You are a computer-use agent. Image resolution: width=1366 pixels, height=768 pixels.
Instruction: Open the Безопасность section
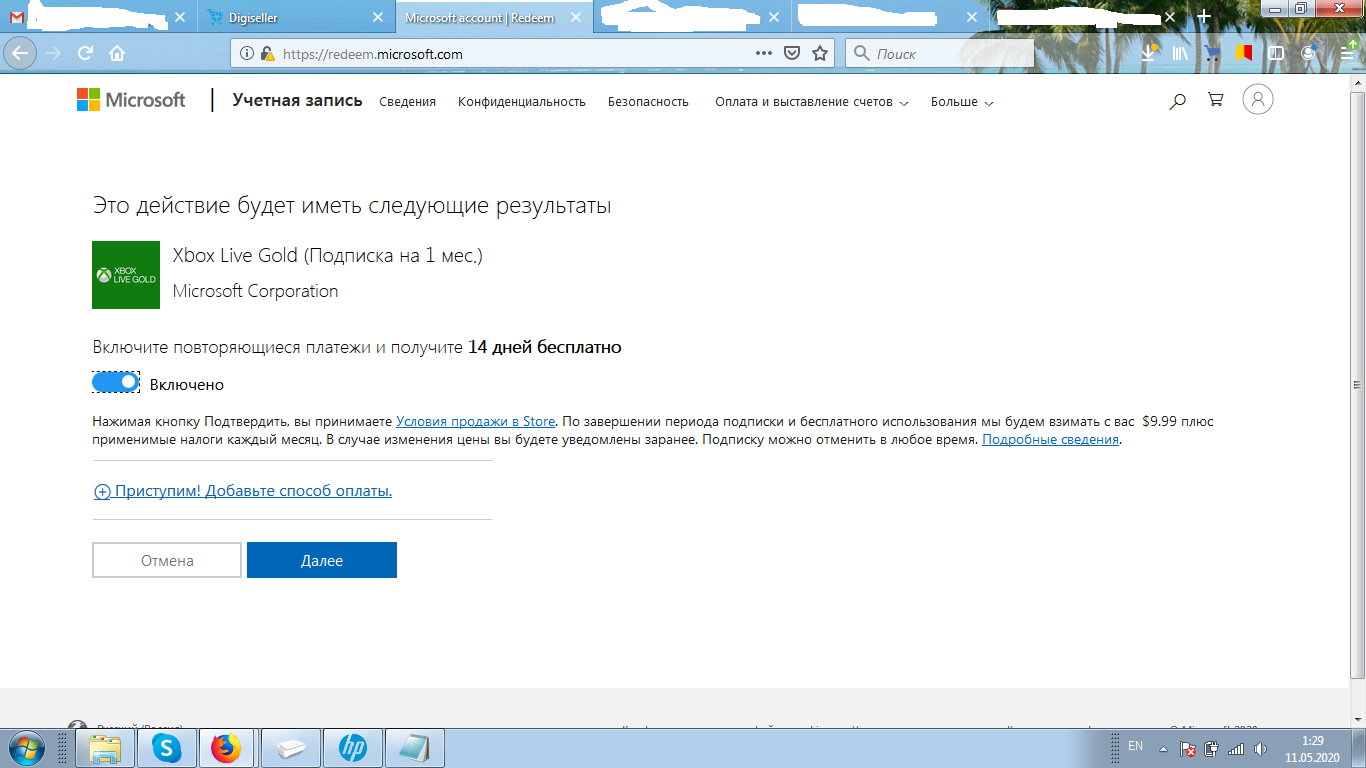(x=648, y=102)
